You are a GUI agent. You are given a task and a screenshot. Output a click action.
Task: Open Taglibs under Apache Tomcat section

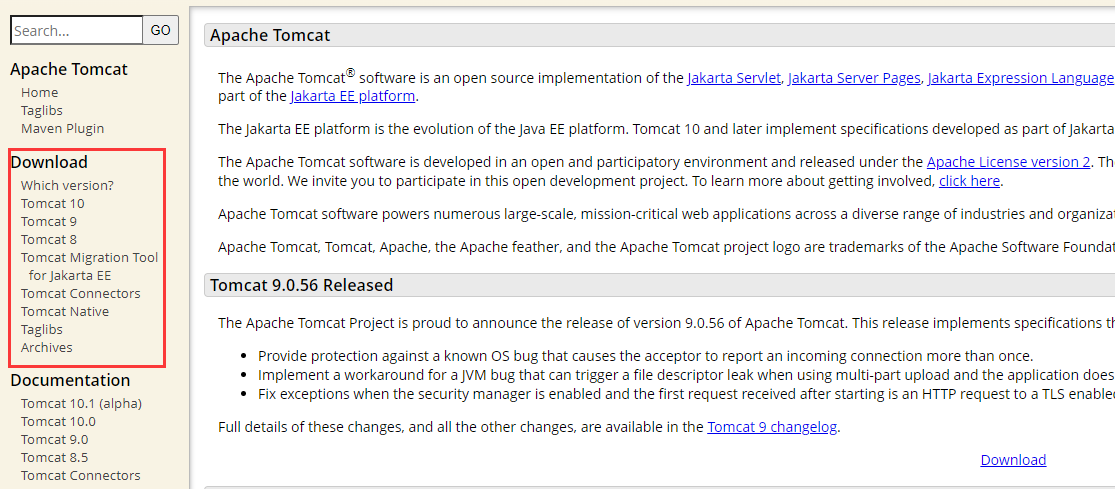[x=42, y=110]
